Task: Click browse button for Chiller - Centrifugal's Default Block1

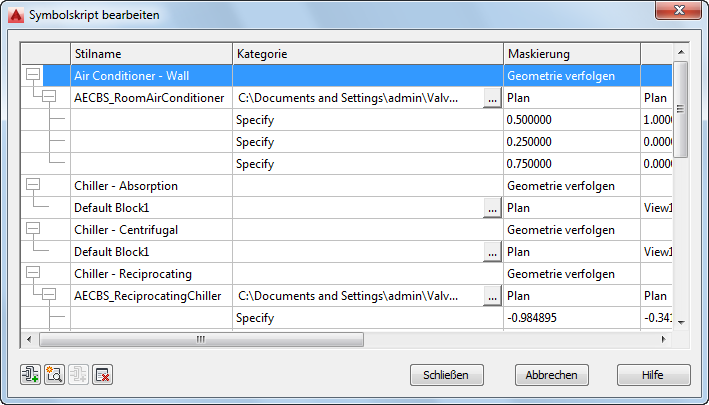Action: pos(491,252)
